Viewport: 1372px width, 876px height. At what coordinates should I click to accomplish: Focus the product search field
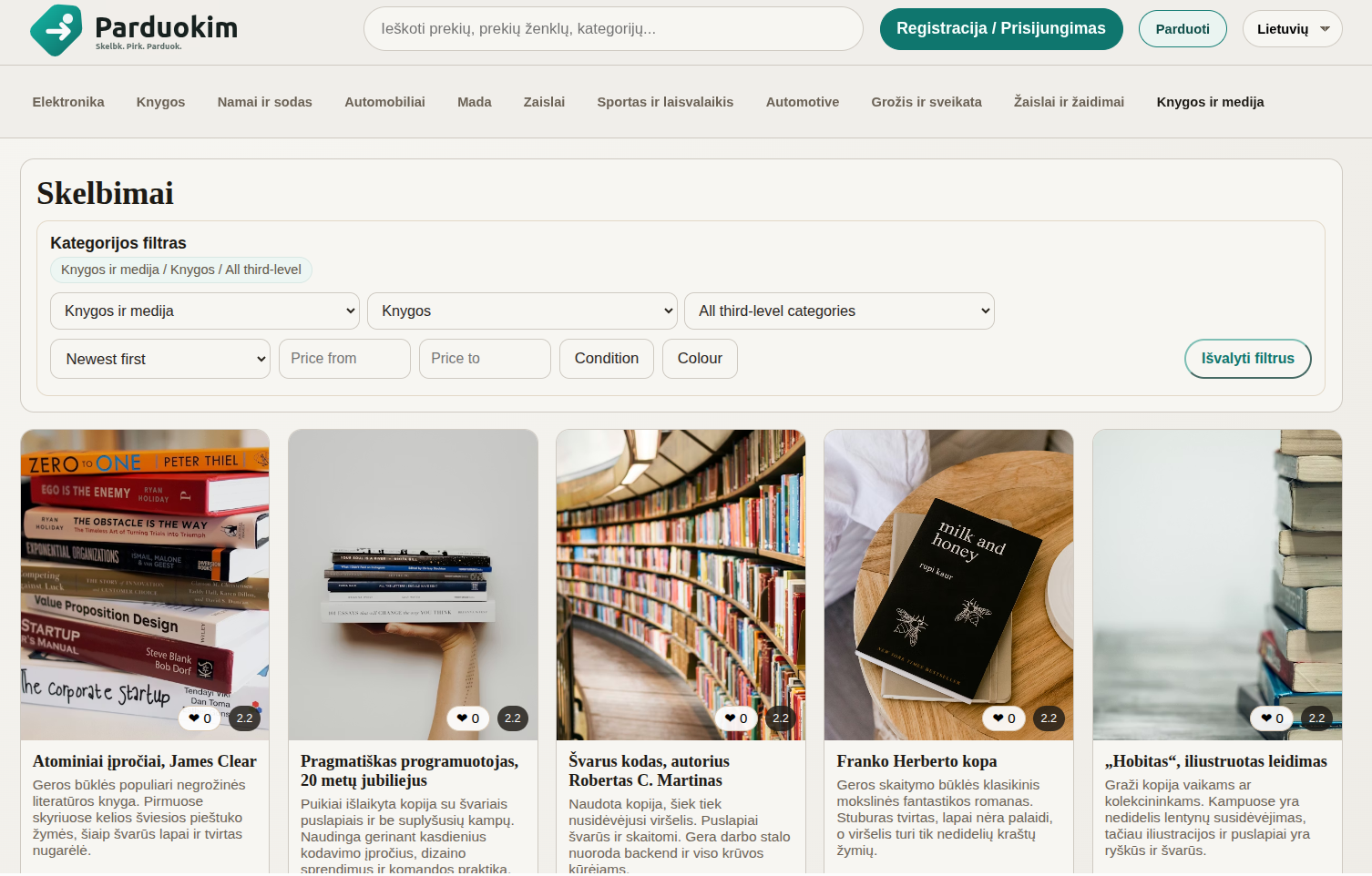613,29
